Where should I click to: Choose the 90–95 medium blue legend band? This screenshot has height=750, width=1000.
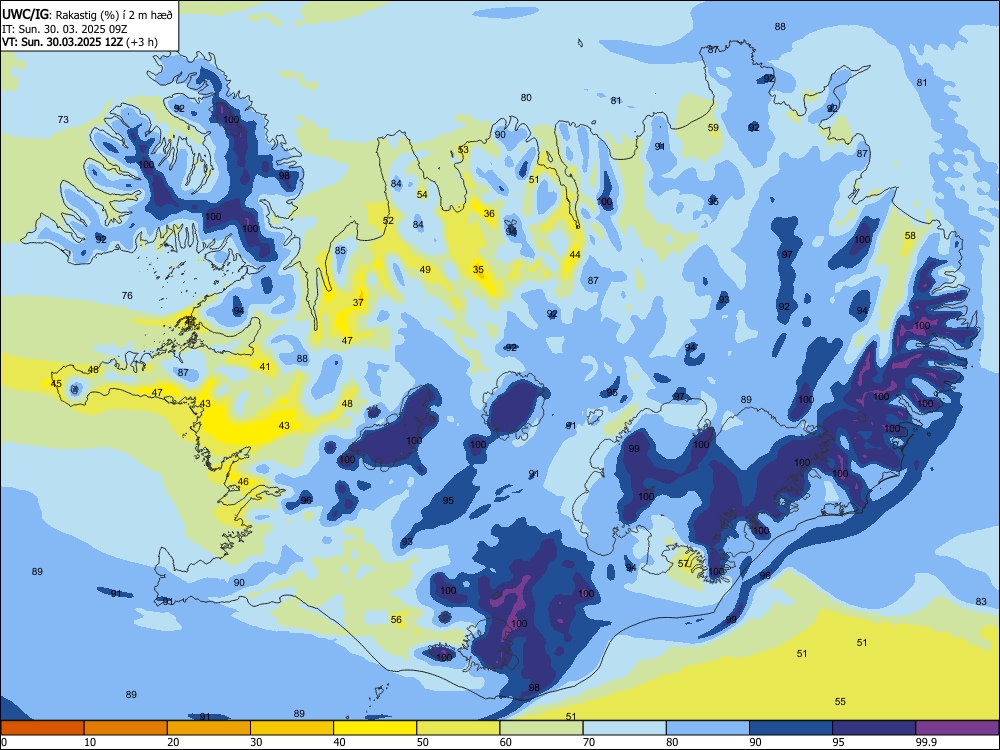(791, 728)
